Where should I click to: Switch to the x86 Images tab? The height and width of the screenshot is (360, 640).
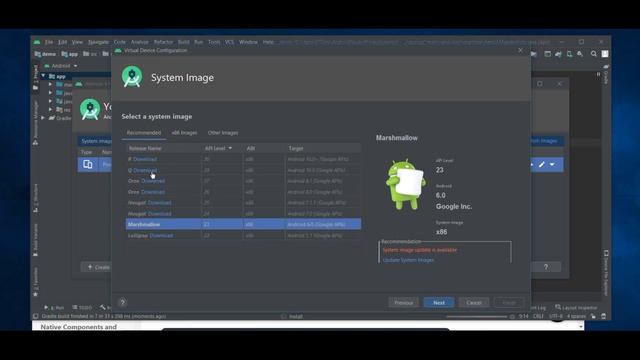tap(184, 133)
